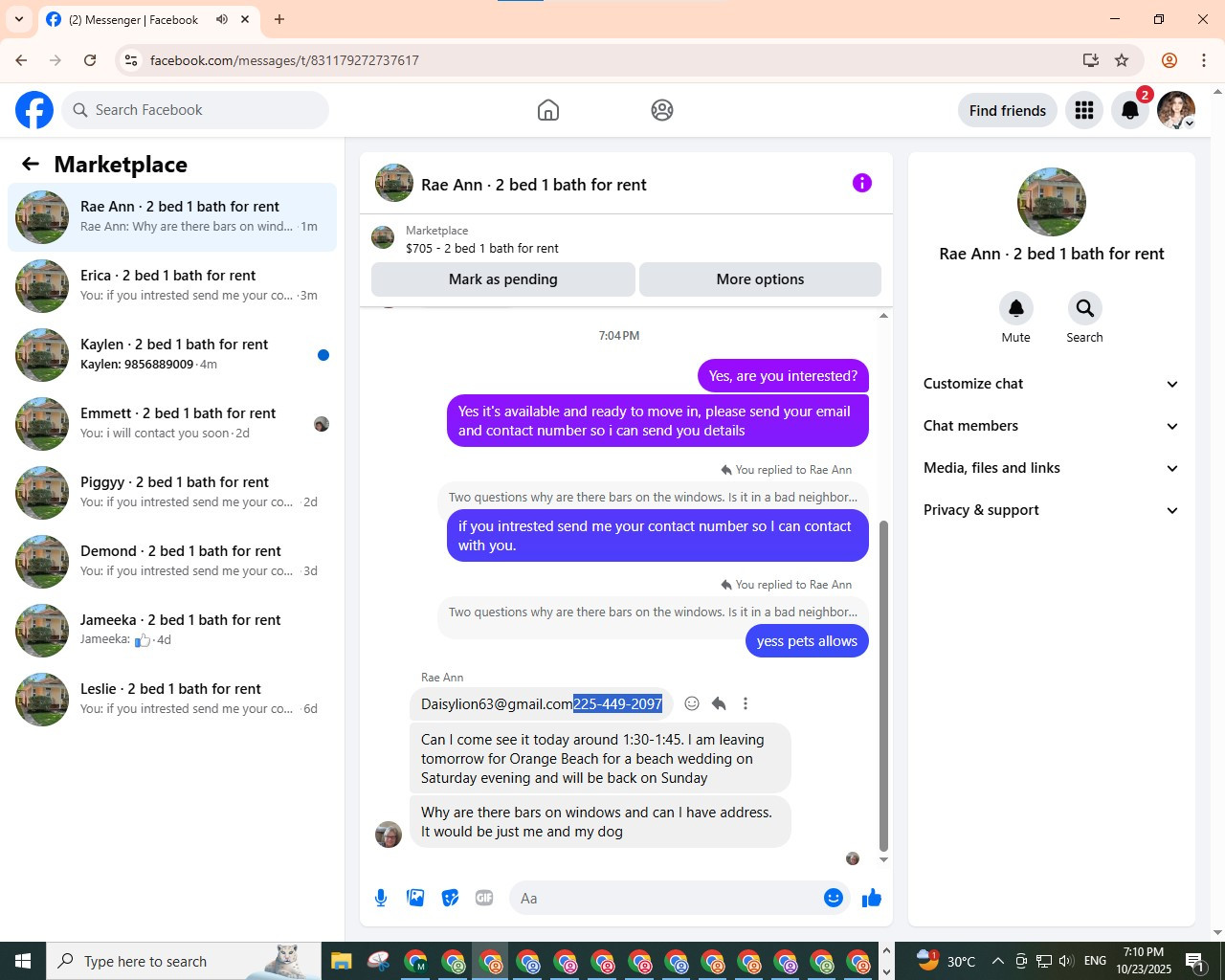The height and width of the screenshot is (980, 1225).
Task: Open more options for the Daisylion63 message
Action: (746, 703)
